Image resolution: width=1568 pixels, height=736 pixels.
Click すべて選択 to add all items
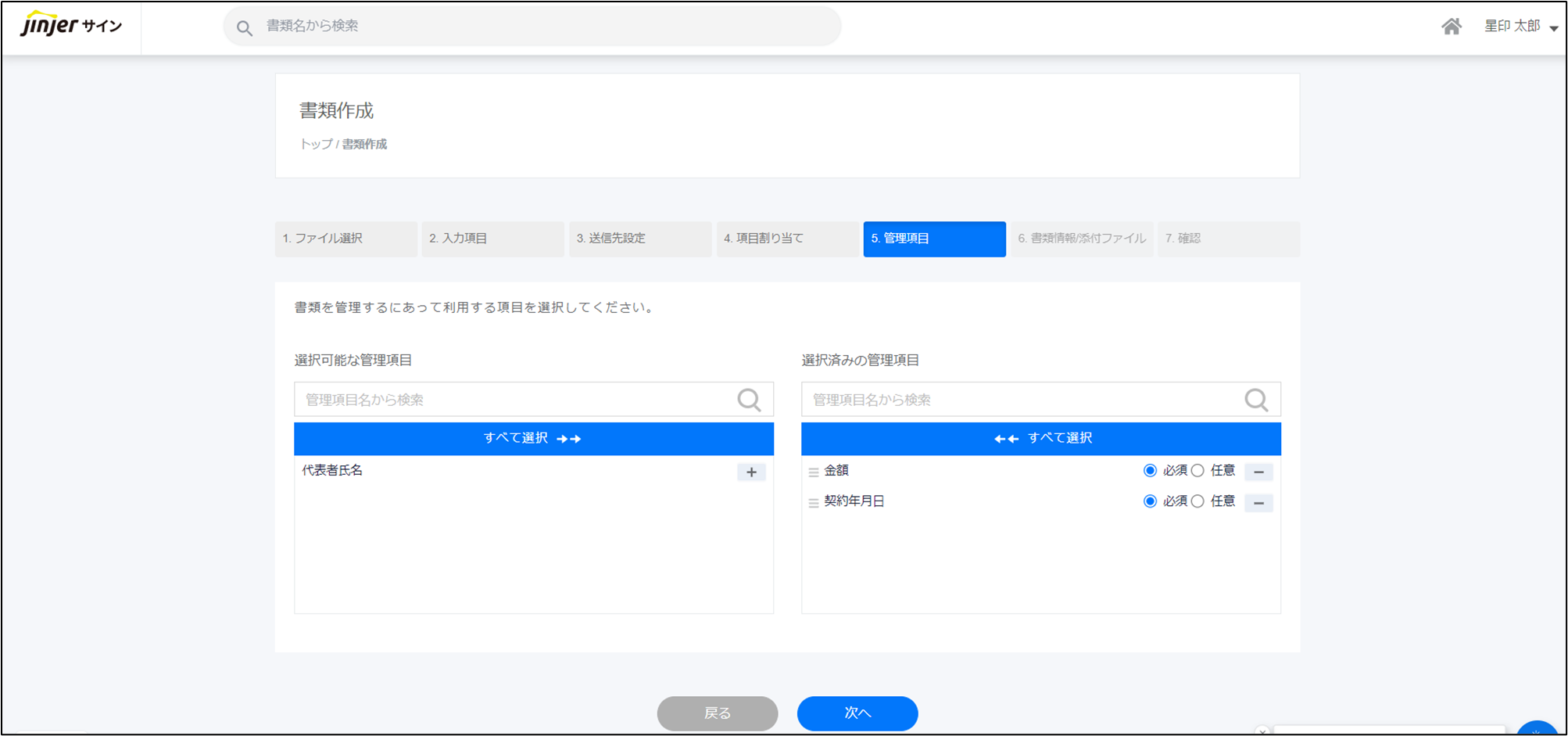533,439
